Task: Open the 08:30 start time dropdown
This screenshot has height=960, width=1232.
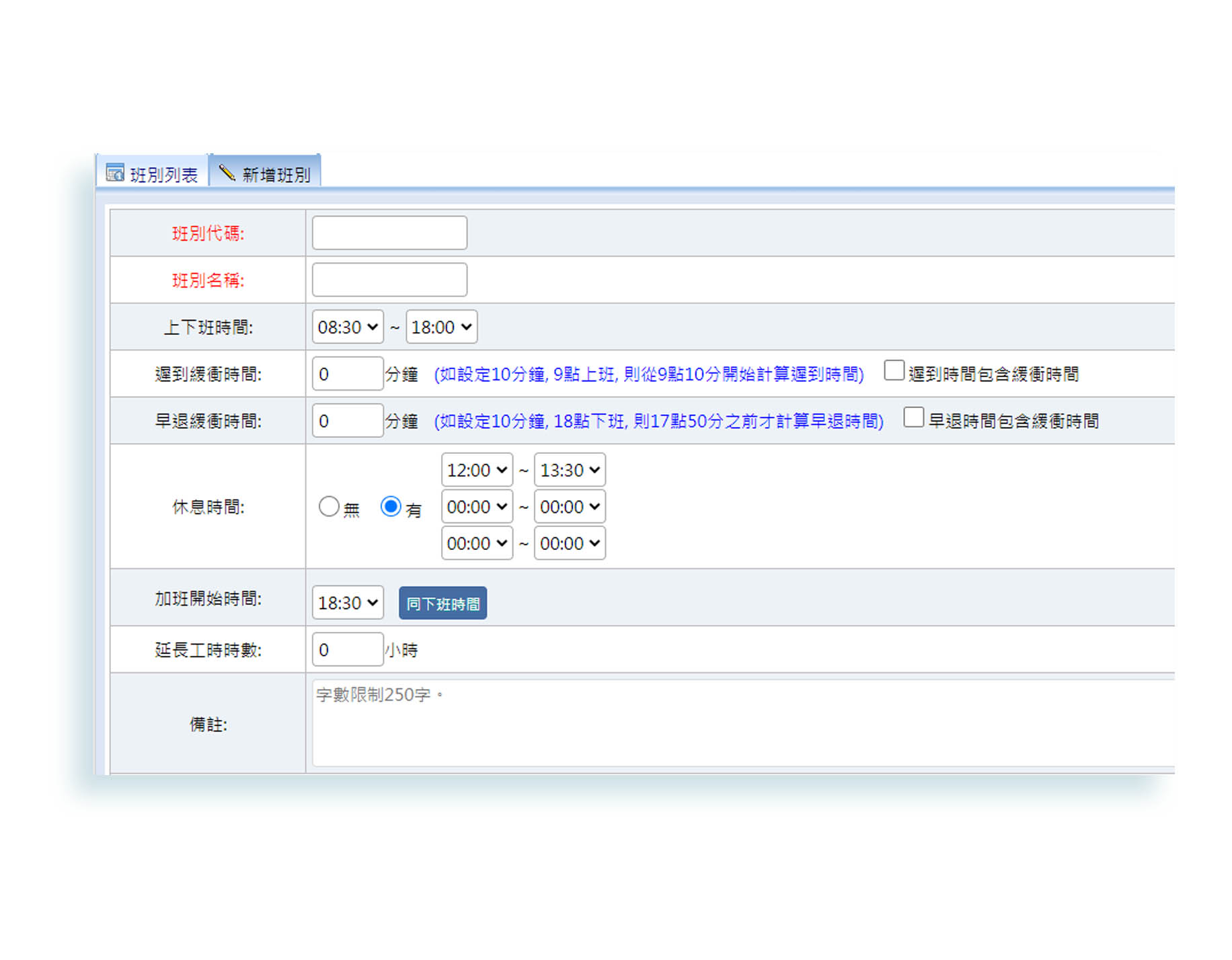Action: coord(348,327)
